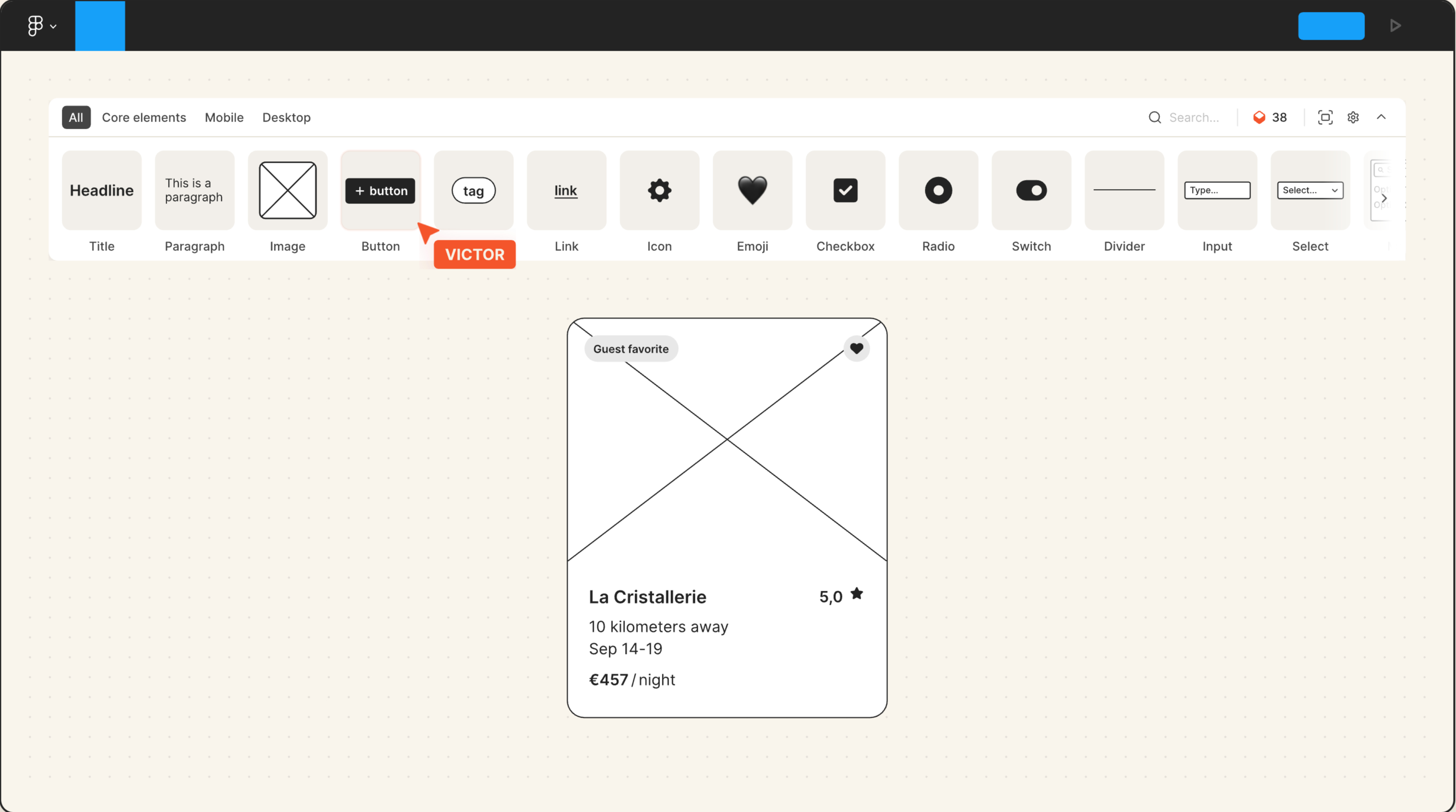Add an Emoji element to the canvas
The height and width of the screenshot is (812, 1456).
(752, 191)
